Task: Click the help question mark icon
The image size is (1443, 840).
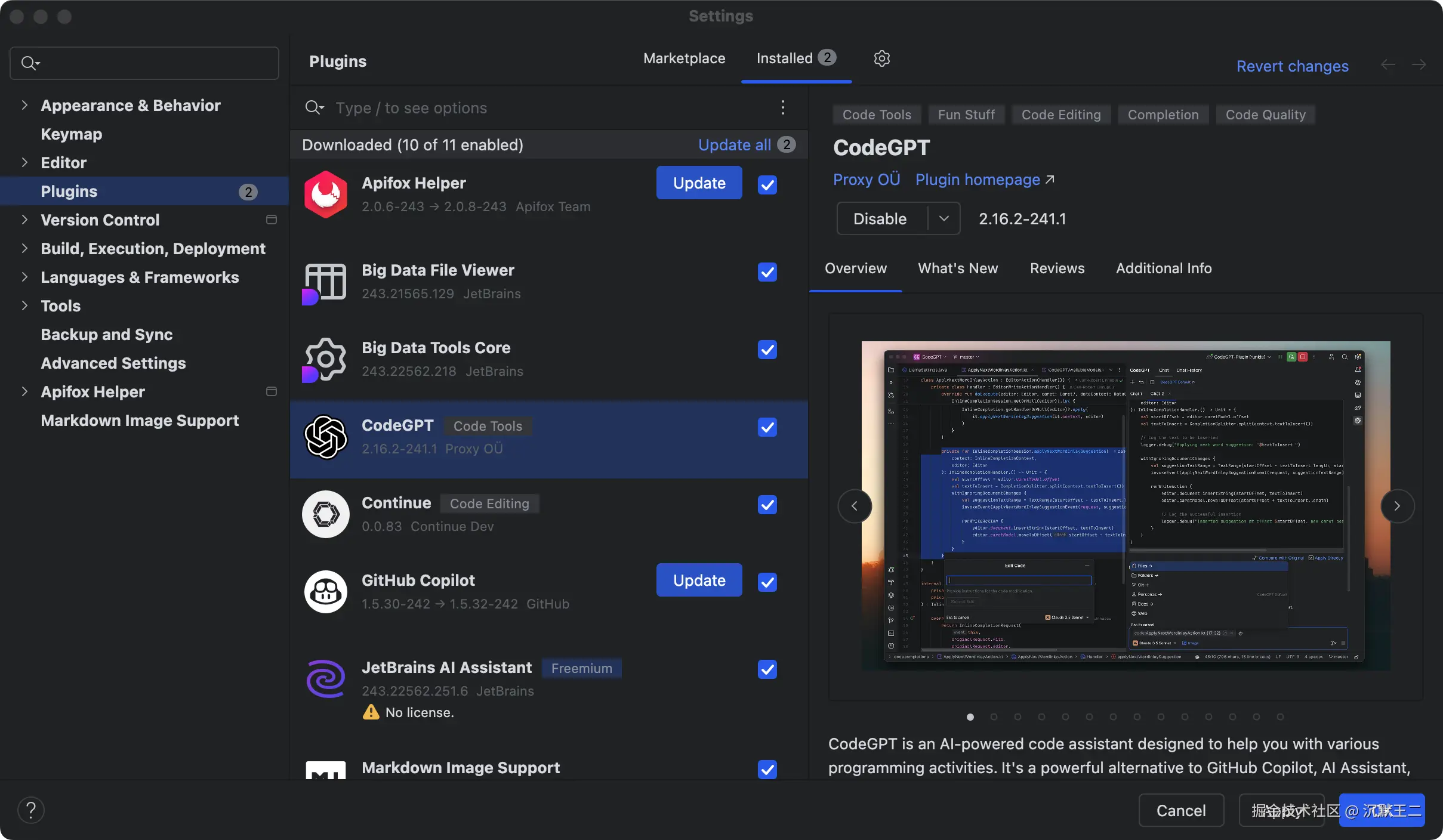Action: tap(31, 810)
